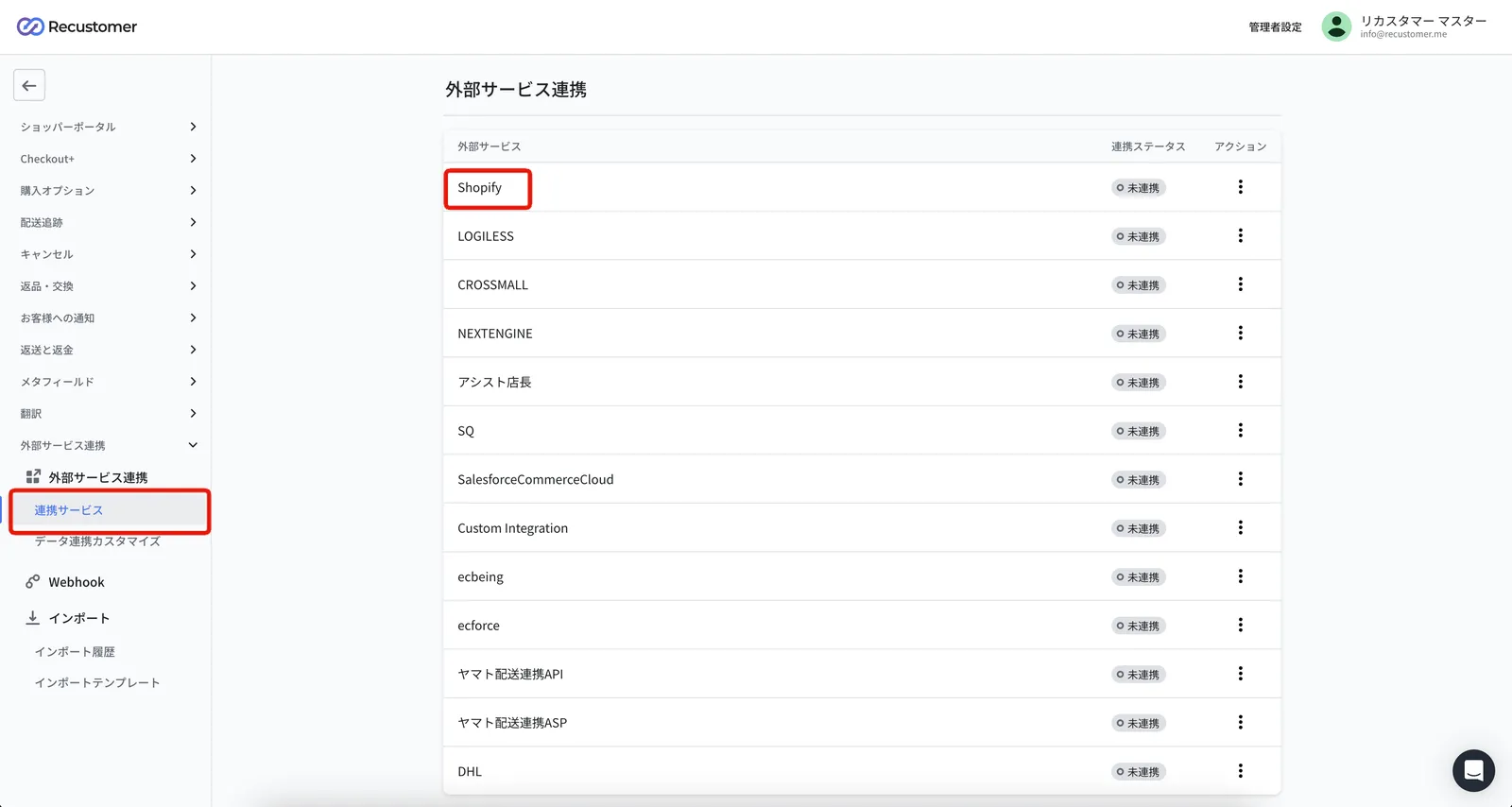Collapse the 外部サービス連携 sidebar section chevron
The height and width of the screenshot is (807, 1512).
[x=193, y=445]
